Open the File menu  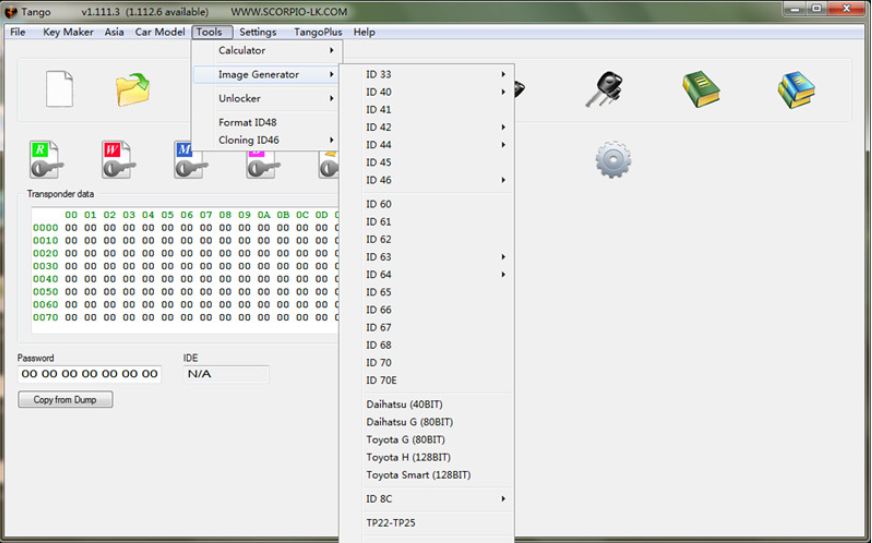click(18, 32)
